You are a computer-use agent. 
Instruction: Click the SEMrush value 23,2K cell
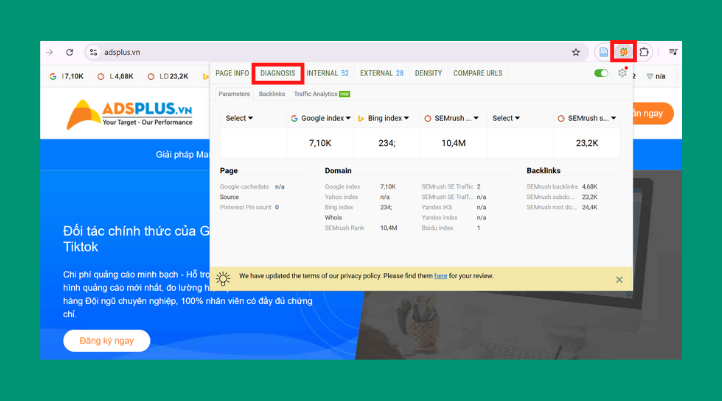tap(587, 143)
